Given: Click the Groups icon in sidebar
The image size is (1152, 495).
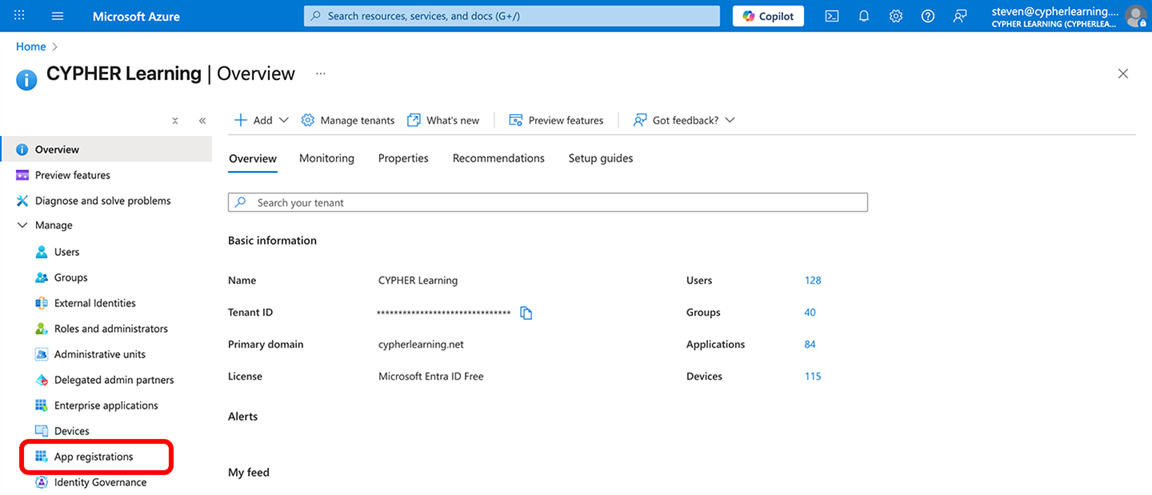Looking at the screenshot, I should pyautogui.click(x=42, y=278).
